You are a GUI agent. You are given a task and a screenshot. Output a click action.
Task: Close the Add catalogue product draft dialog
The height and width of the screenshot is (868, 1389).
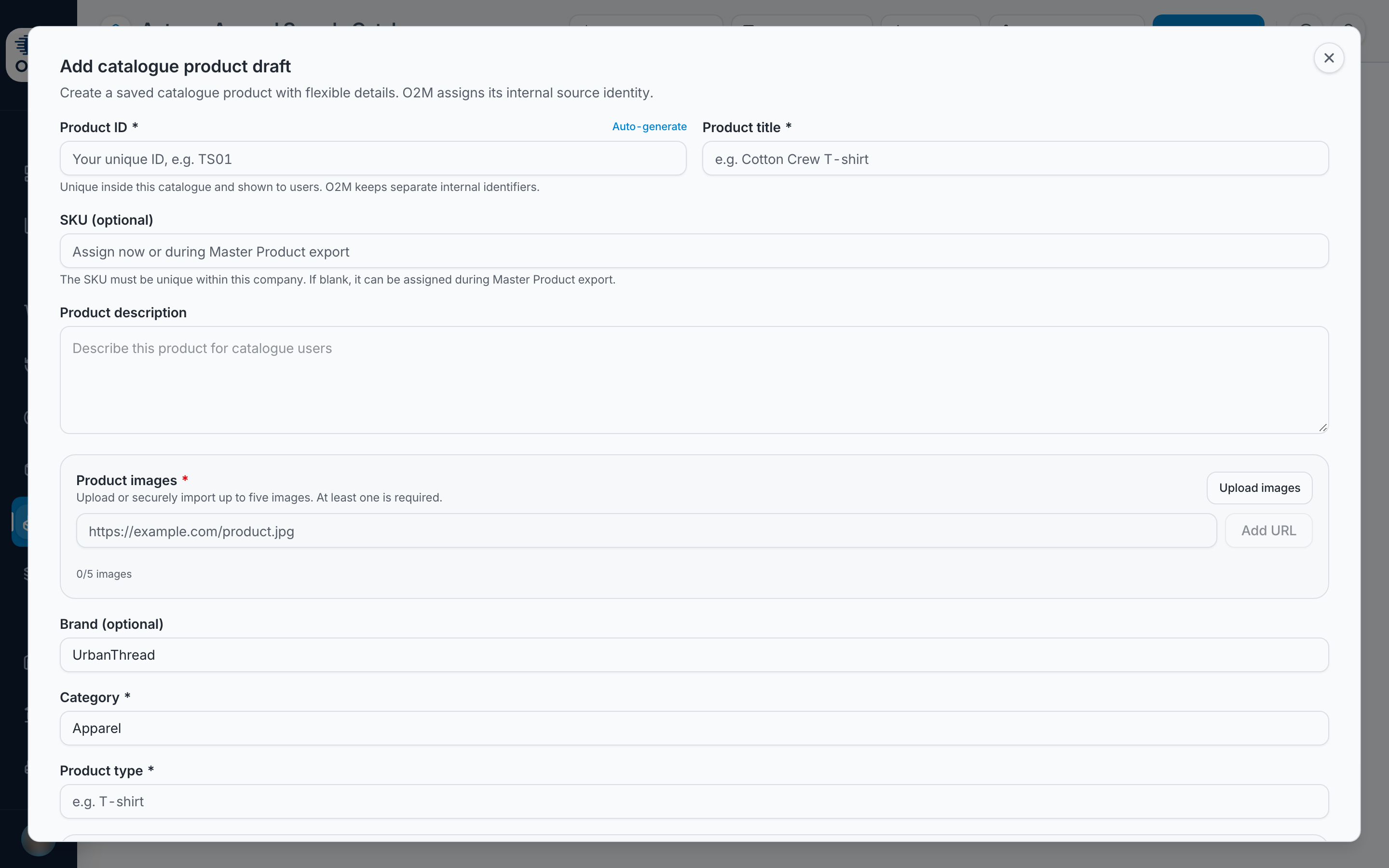pos(1328,58)
